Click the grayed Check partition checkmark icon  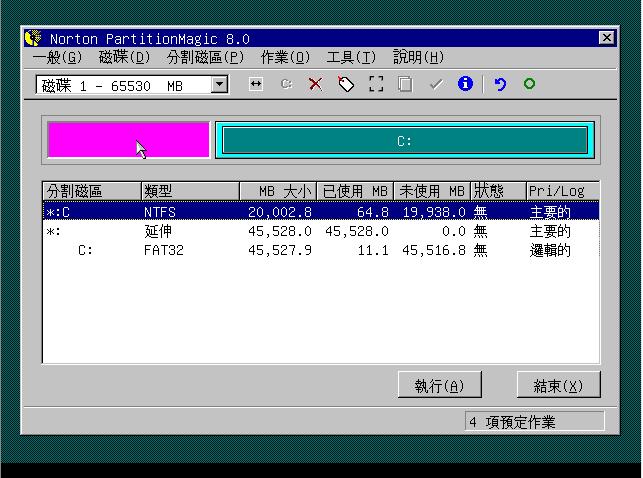tap(436, 84)
